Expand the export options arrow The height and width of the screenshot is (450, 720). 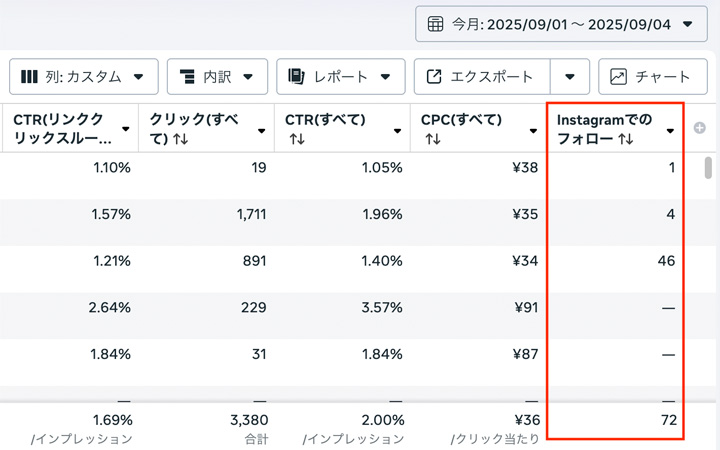[x=570, y=77]
